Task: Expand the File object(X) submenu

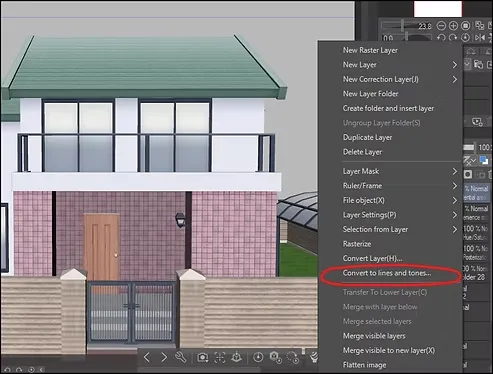Action: 390,200
